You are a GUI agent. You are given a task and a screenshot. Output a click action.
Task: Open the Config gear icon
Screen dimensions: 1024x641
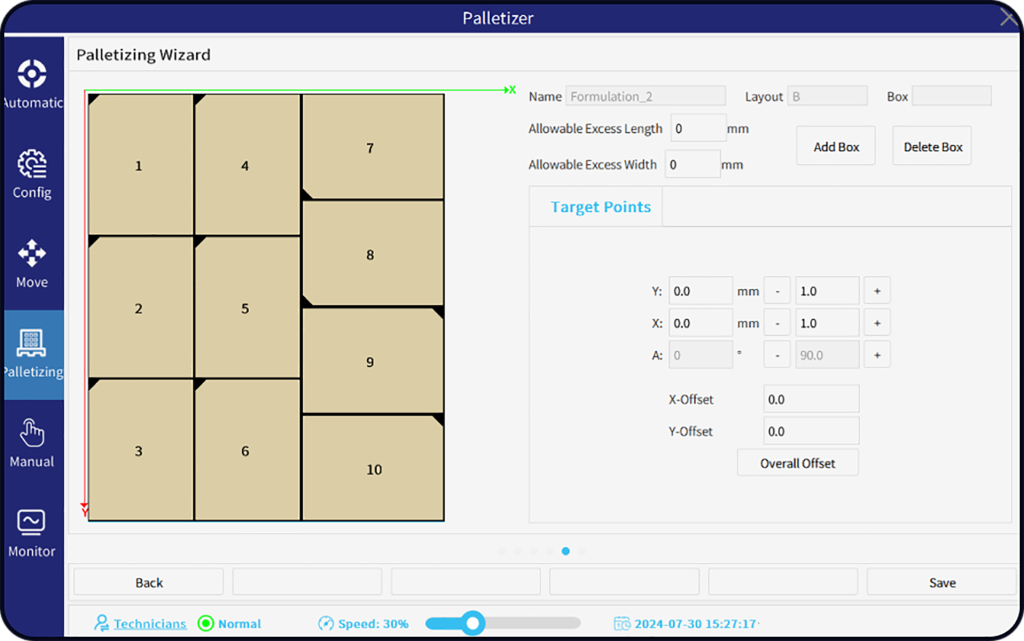[x=32, y=165]
